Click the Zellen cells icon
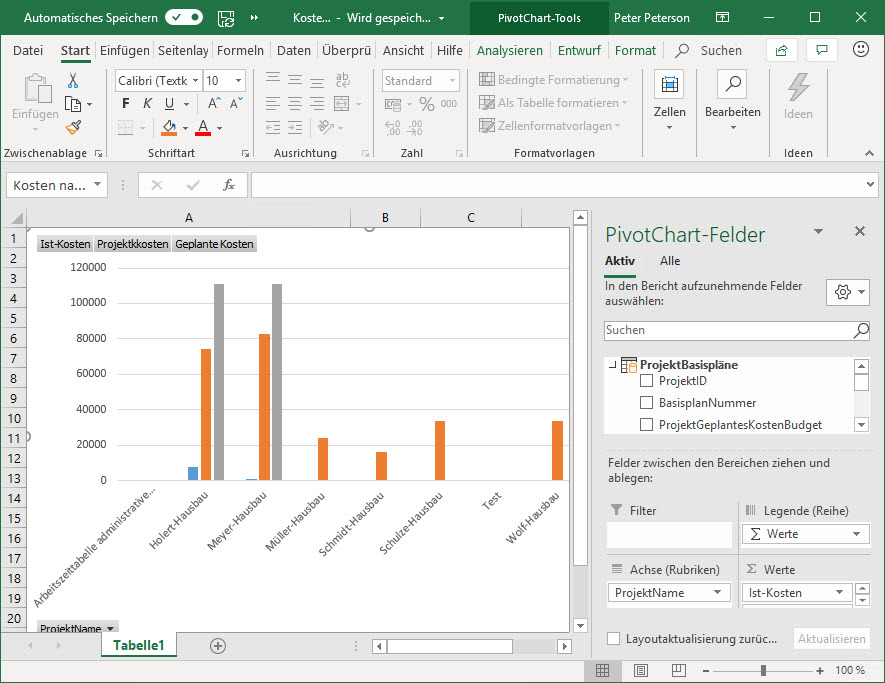The width and height of the screenshot is (885, 683). tap(669, 85)
